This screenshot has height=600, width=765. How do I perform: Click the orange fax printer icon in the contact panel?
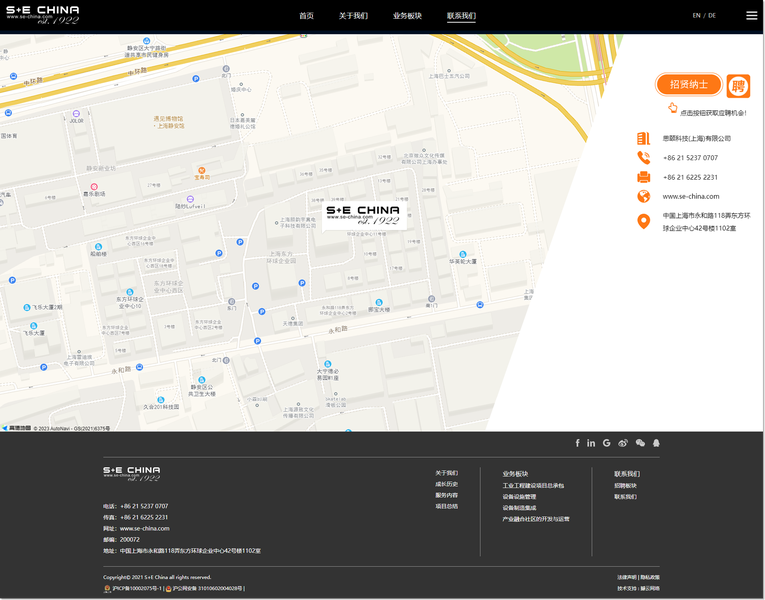(x=644, y=177)
